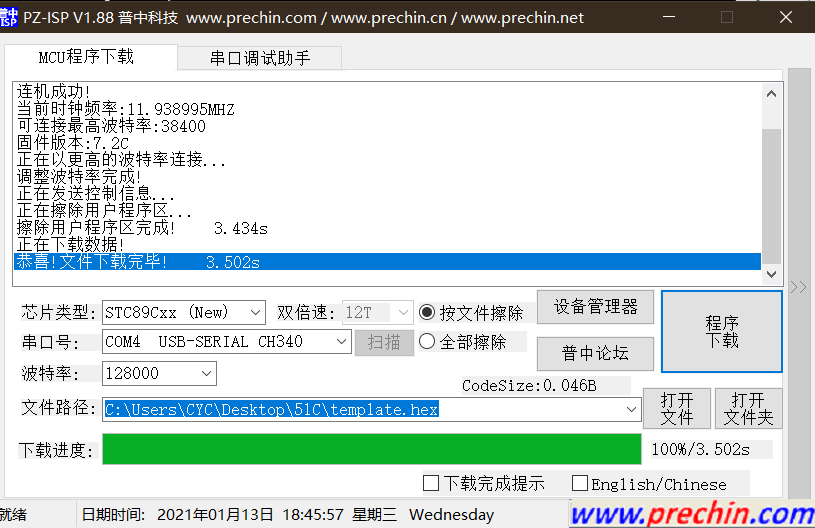Open 串口号 COM4 USB-SERIAL CH340 dropdown
815x528 pixels.
(x=227, y=341)
